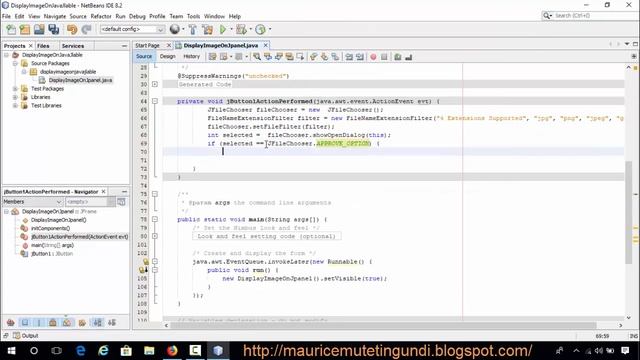Screen dimensions: 640x360
Task: Switch to the Files tab
Action: (x=43, y=46)
